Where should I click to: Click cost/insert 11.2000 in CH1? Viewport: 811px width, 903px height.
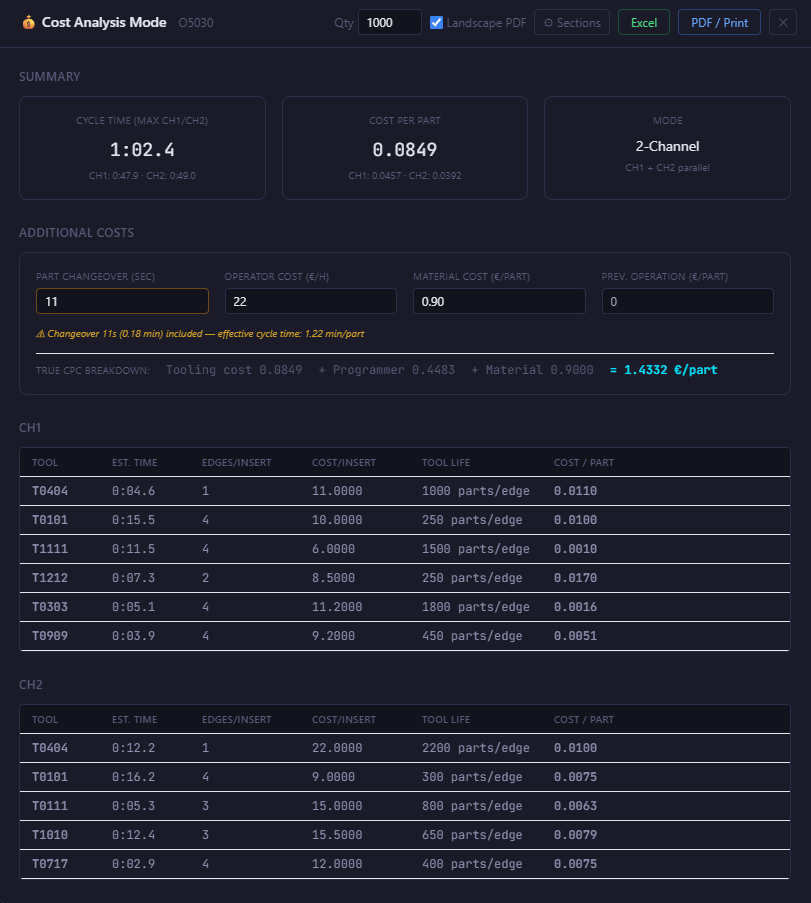[x=337, y=607]
